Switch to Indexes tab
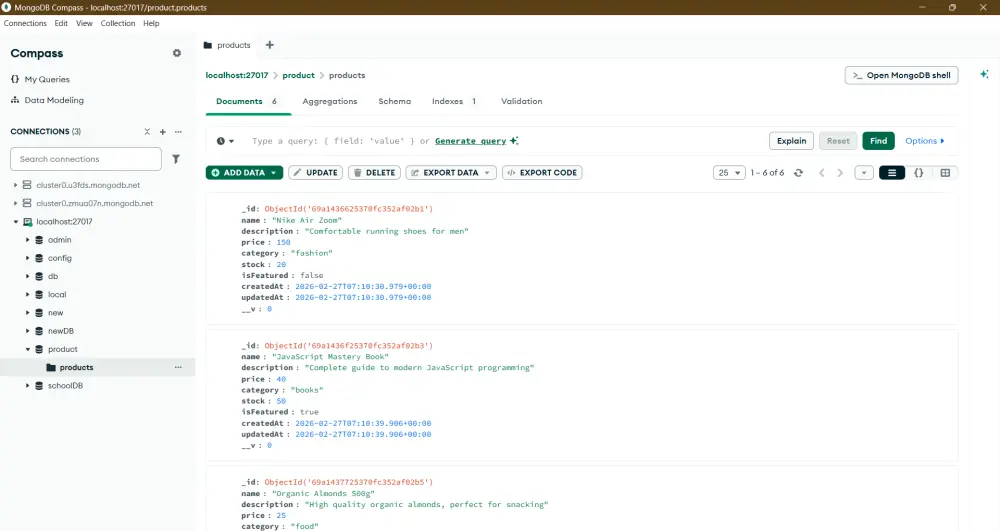 point(453,101)
